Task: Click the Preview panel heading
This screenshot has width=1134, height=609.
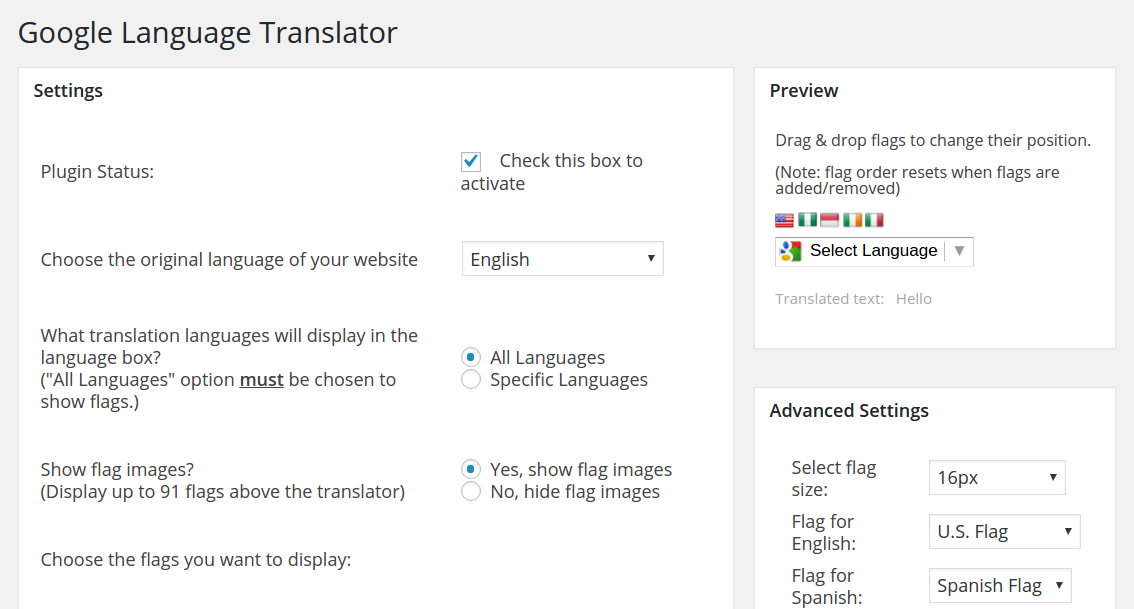Action: point(803,90)
